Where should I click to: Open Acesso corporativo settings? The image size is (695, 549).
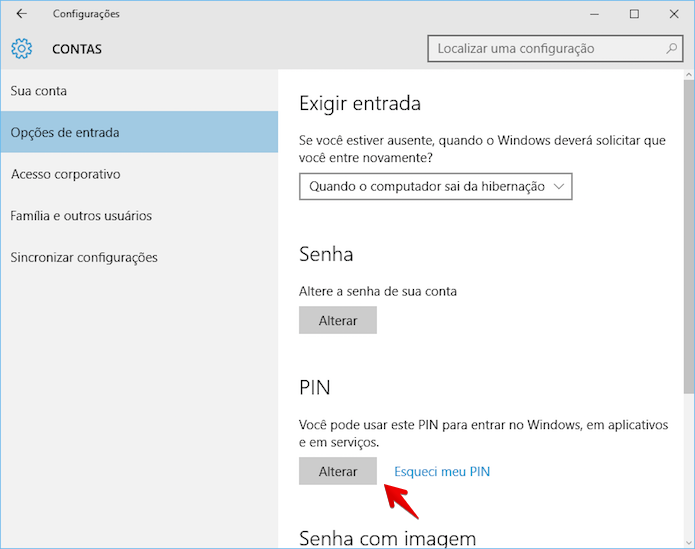tap(139, 174)
